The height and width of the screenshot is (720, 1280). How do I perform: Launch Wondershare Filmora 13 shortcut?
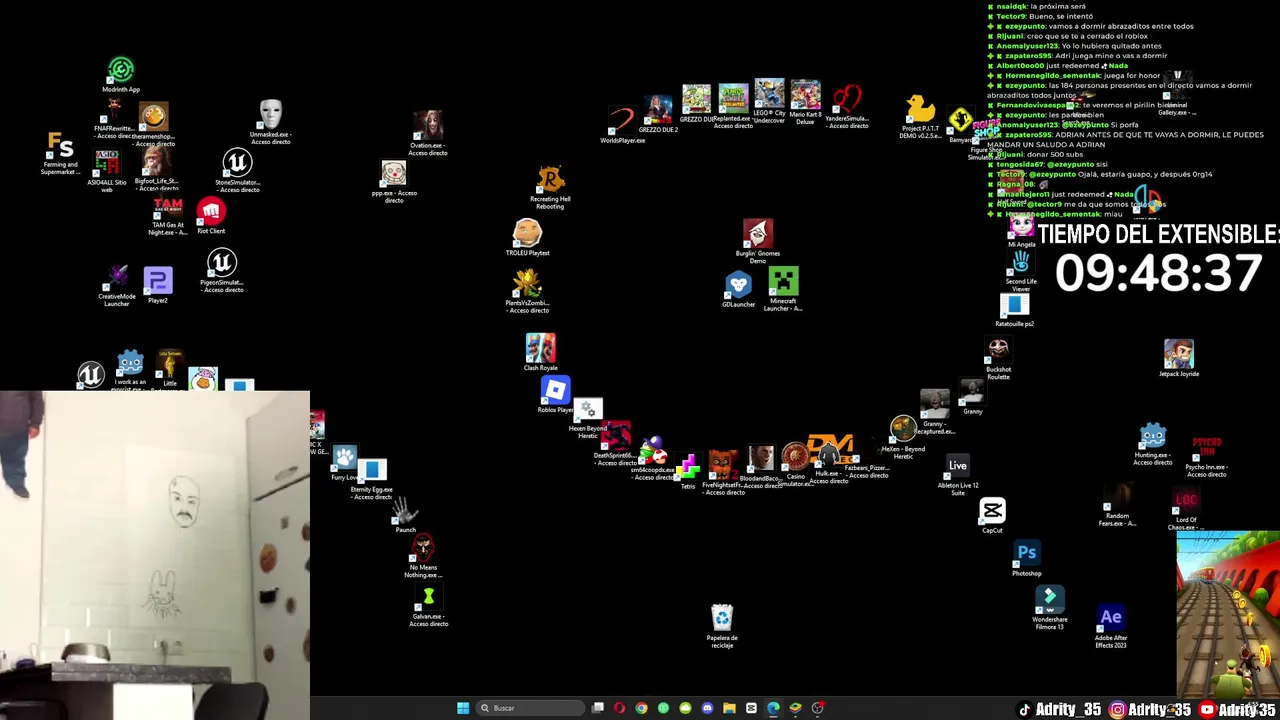(x=1049, y=608)
